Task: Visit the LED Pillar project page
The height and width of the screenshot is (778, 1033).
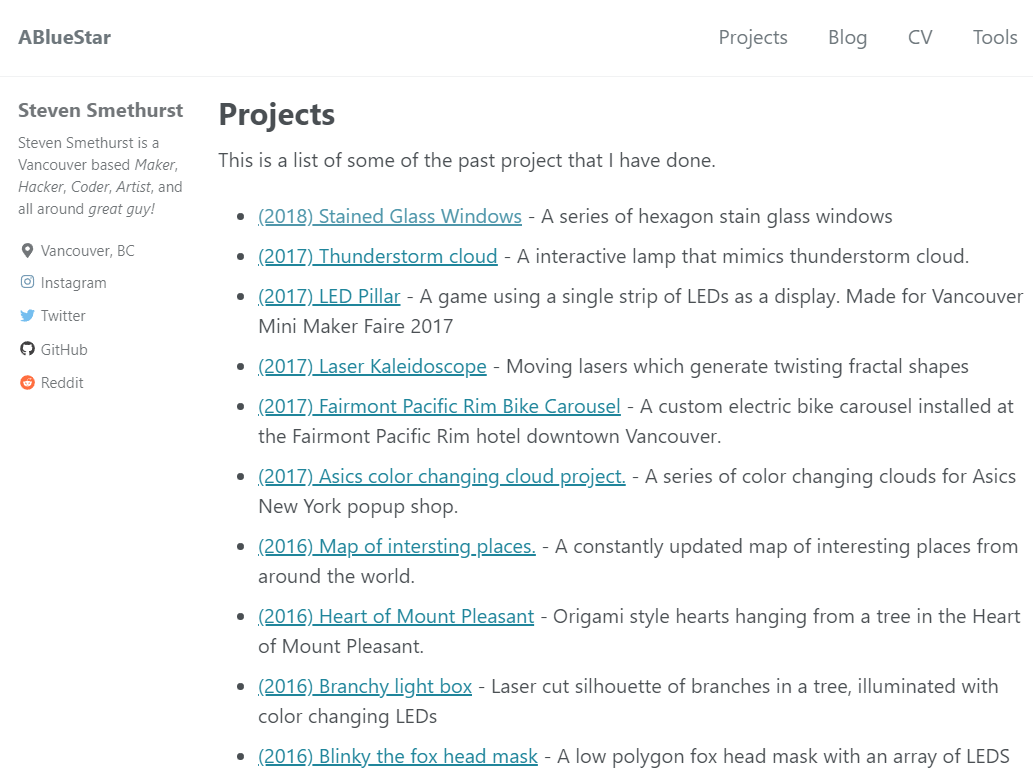Action: (329, 297)
